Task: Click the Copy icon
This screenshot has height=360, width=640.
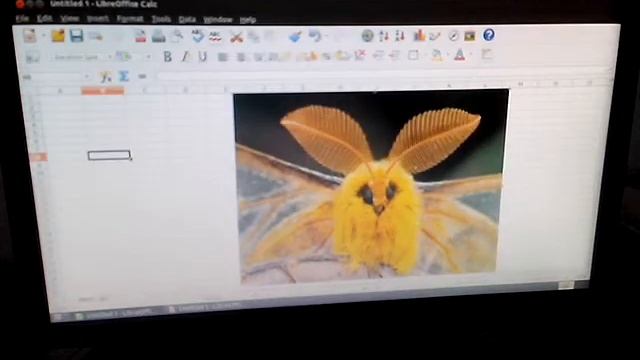Action: (253, 37)
